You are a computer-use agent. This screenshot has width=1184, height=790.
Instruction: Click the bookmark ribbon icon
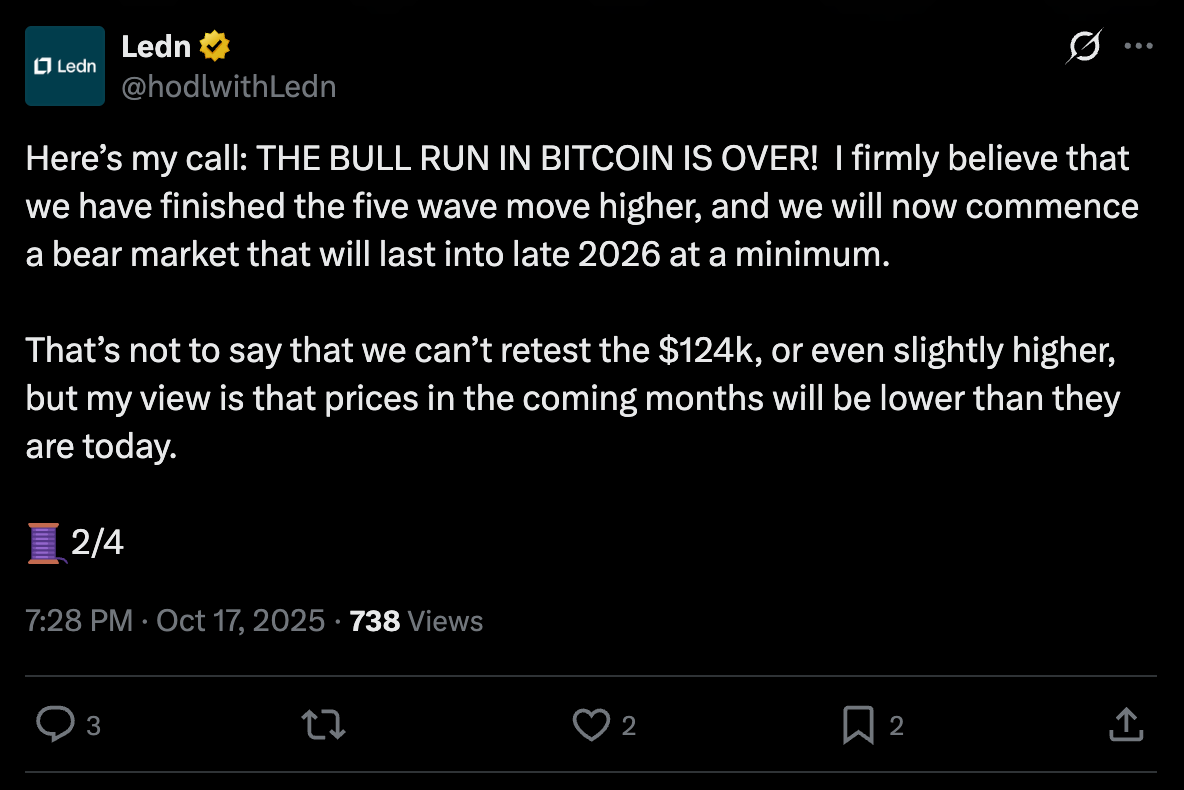(x=861, y=725)
